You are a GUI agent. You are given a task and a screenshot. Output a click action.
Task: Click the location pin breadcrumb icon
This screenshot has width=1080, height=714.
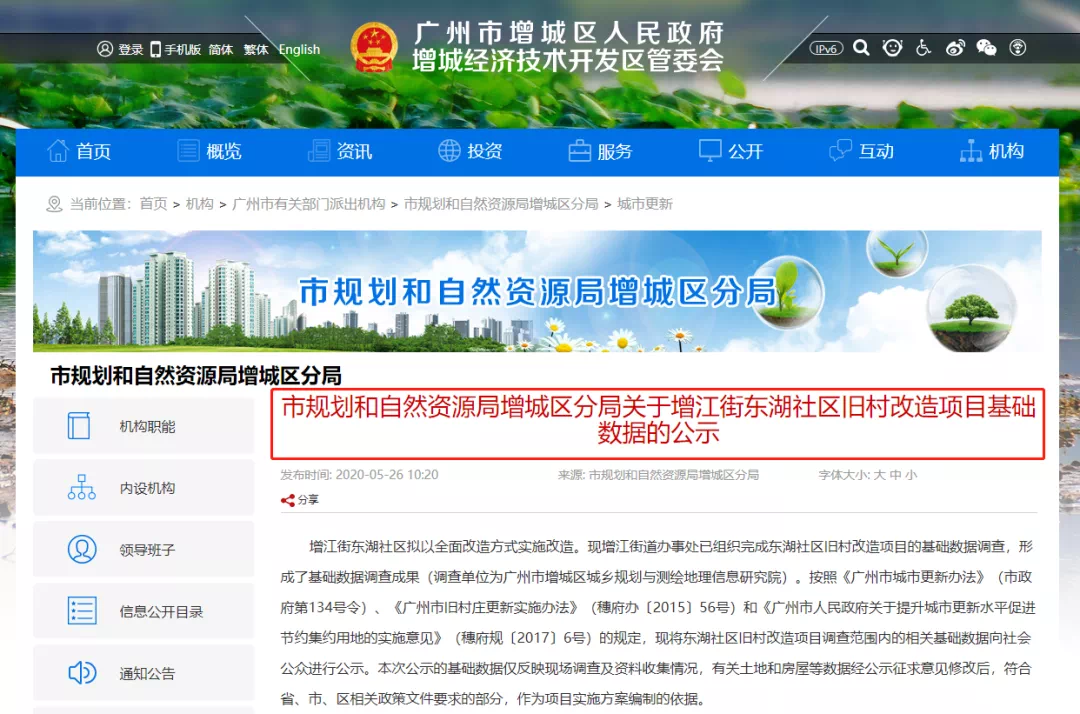[x=54, y=204]
